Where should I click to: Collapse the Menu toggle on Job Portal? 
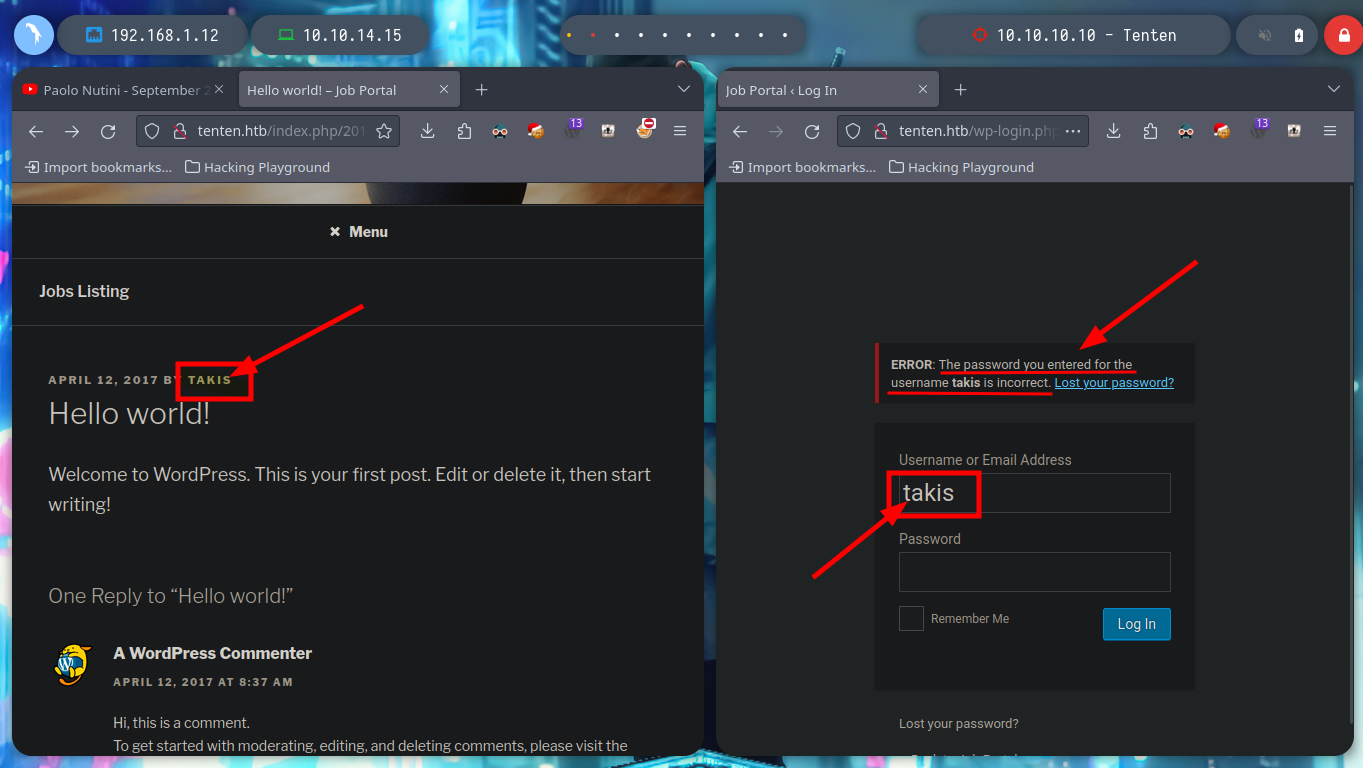tap(358, 231)
